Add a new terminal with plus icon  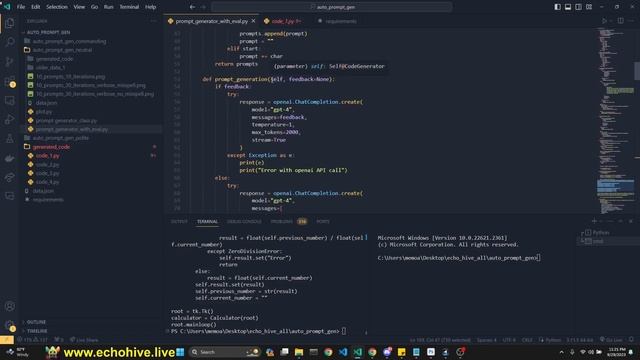point(594,221)
